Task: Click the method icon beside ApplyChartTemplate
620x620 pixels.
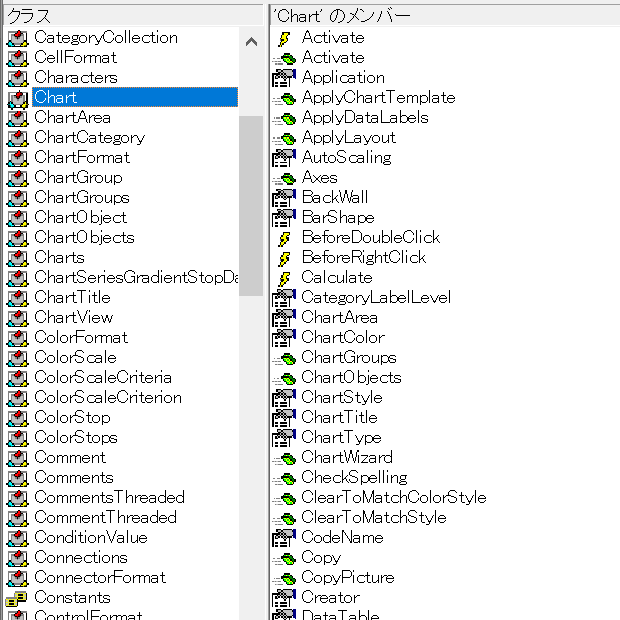Action: 284,99
